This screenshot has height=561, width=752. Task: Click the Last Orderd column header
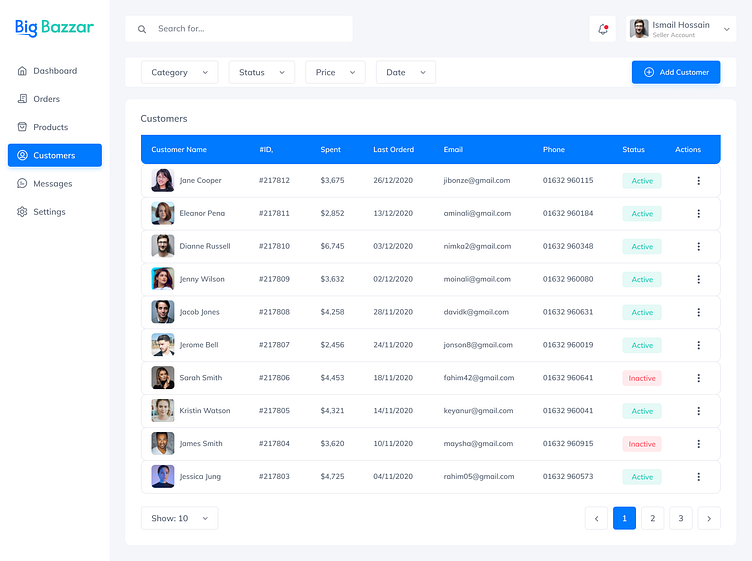[x=393, y=150]
